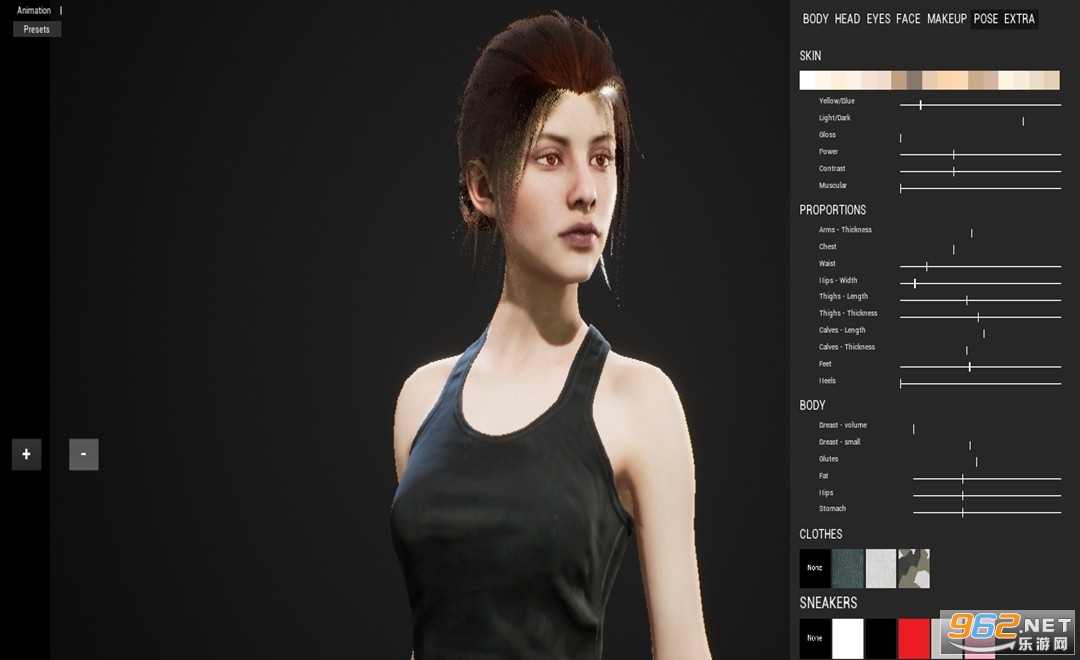Change the Stomach slider
This screenshot has height=660, width=1080.
tap(987, 512)
